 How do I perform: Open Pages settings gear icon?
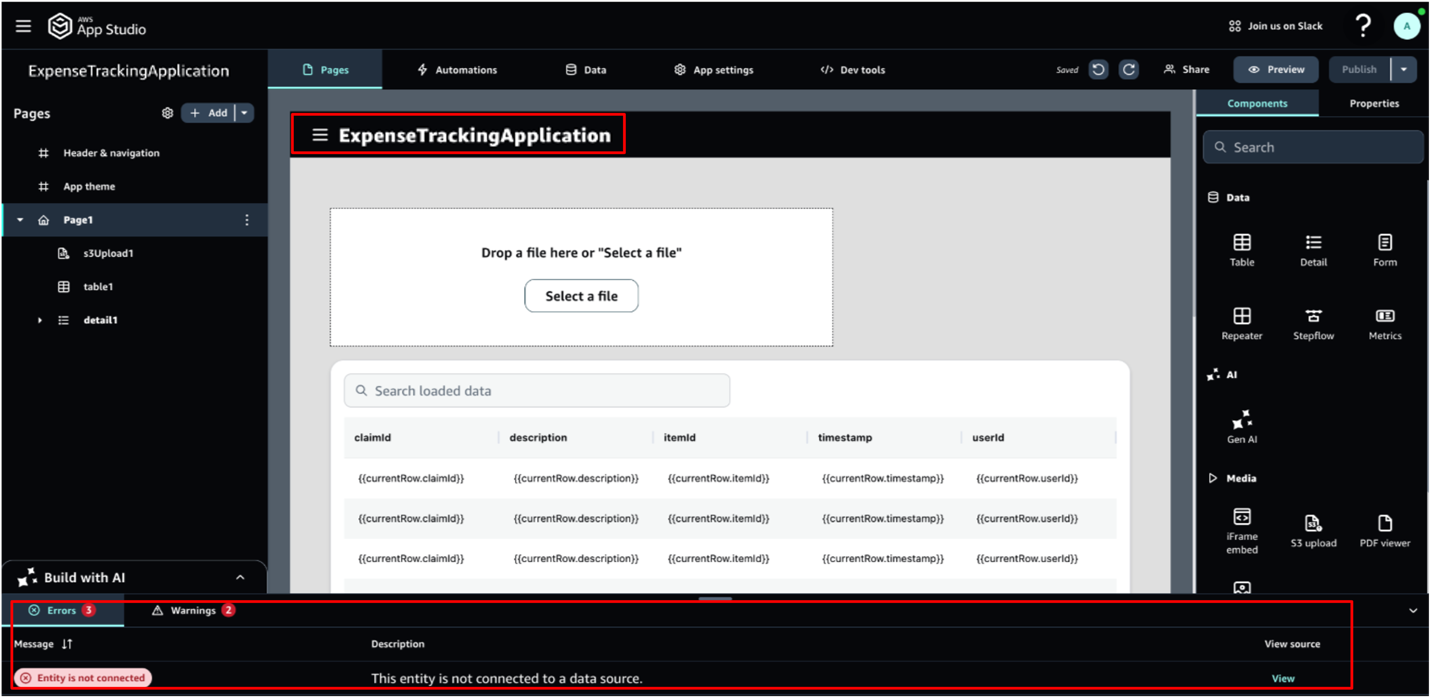(167, 113)
